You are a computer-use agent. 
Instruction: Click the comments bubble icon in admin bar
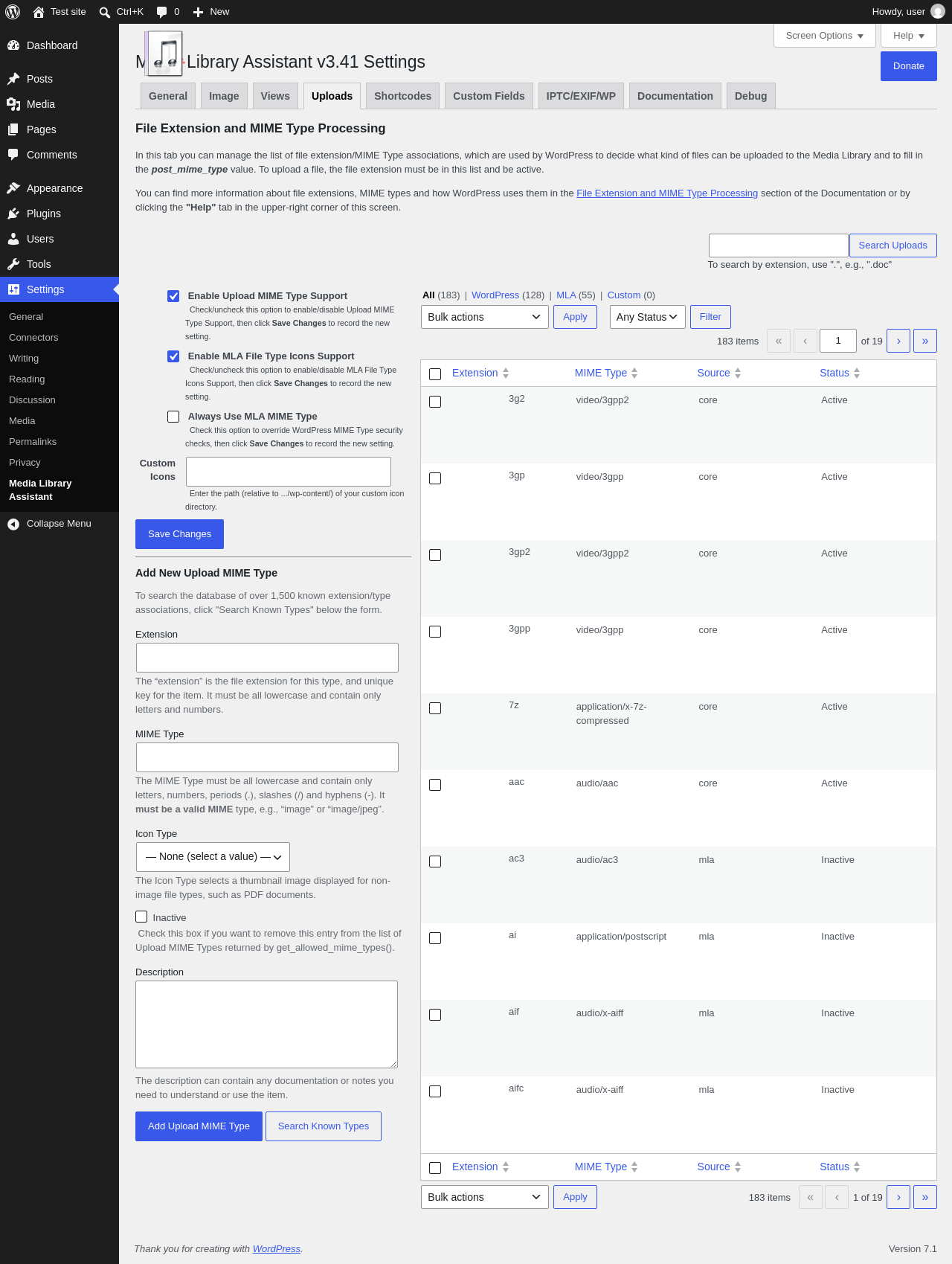click(x=161, y=12)
